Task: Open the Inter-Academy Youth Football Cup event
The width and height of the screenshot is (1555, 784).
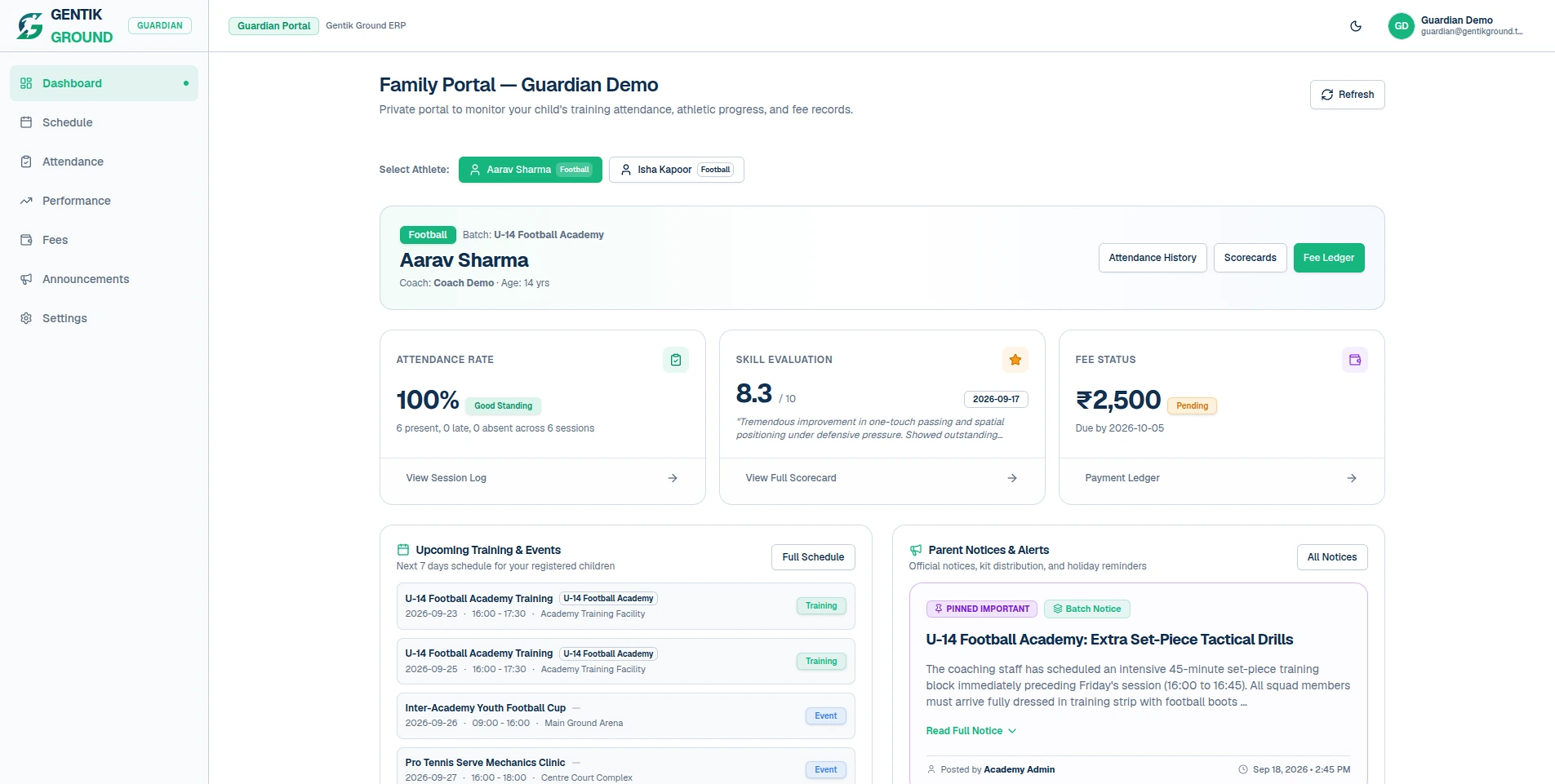Action: point(625,715)
